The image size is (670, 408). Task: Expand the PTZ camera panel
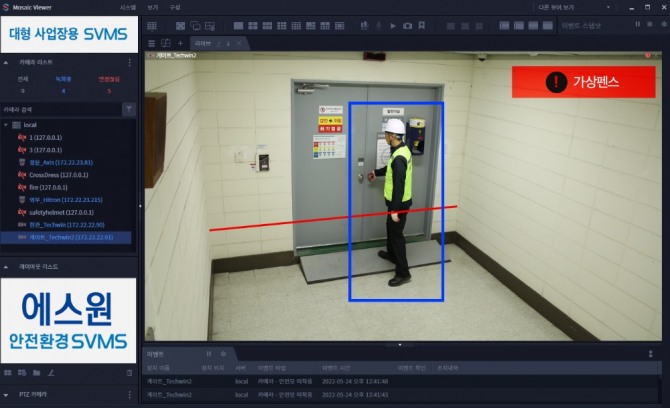[5, 396]
